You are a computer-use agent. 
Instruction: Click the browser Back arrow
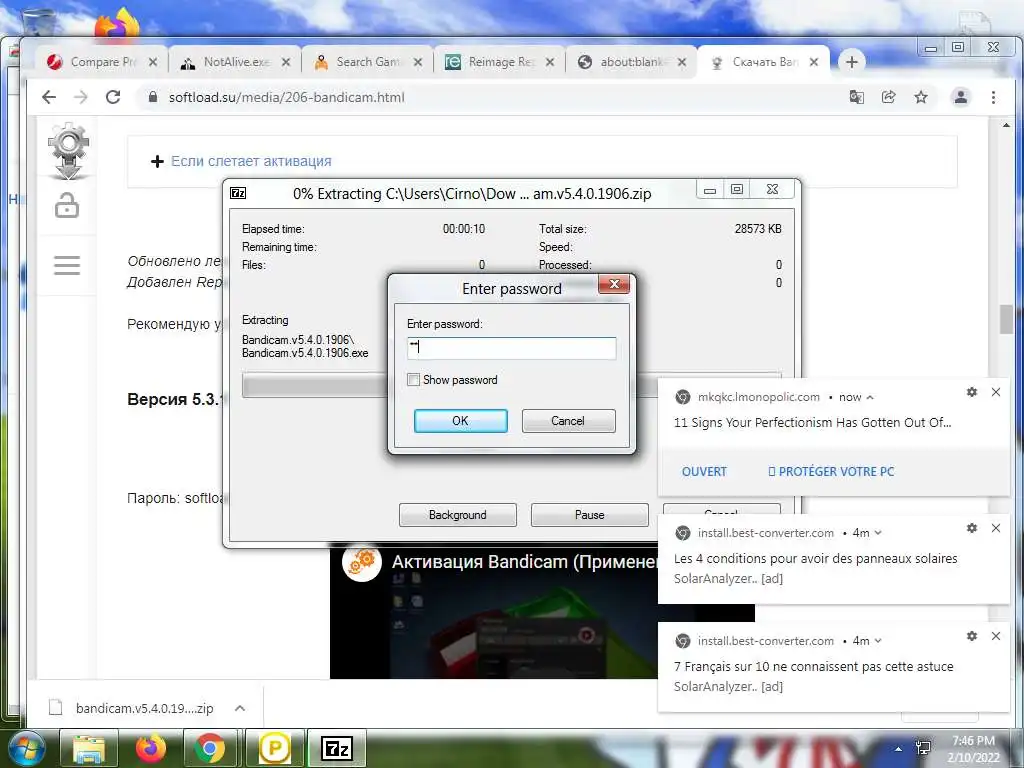49,97
